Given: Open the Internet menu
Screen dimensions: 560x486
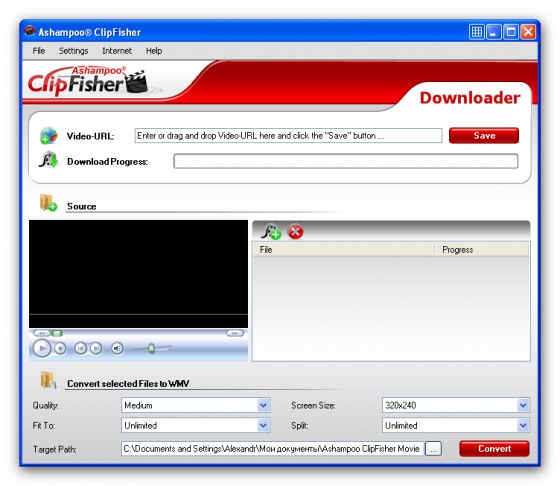Looking at the screenshot, I should click(x=117, y=51).
